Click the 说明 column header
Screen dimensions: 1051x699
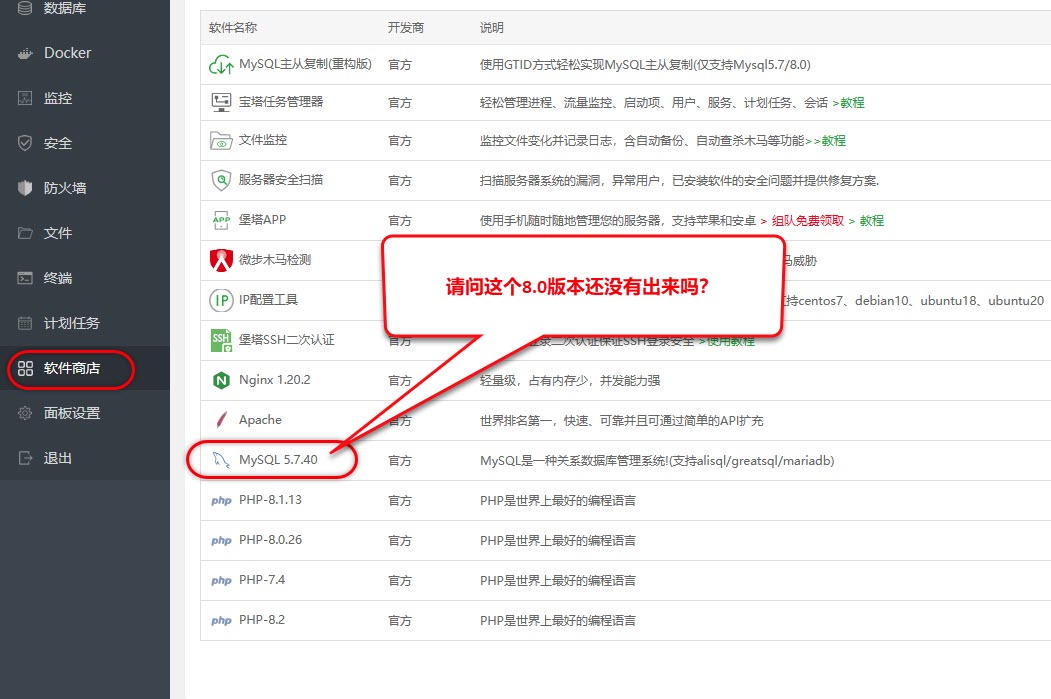[491, 27]
